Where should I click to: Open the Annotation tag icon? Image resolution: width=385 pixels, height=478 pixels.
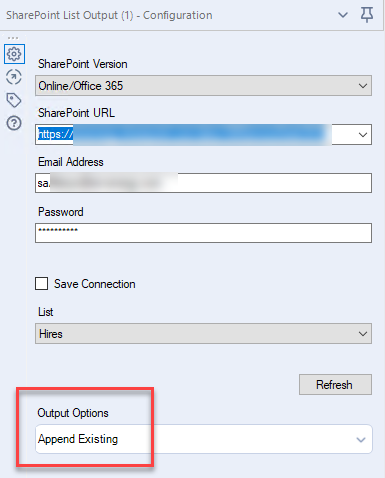click(14, 100)
